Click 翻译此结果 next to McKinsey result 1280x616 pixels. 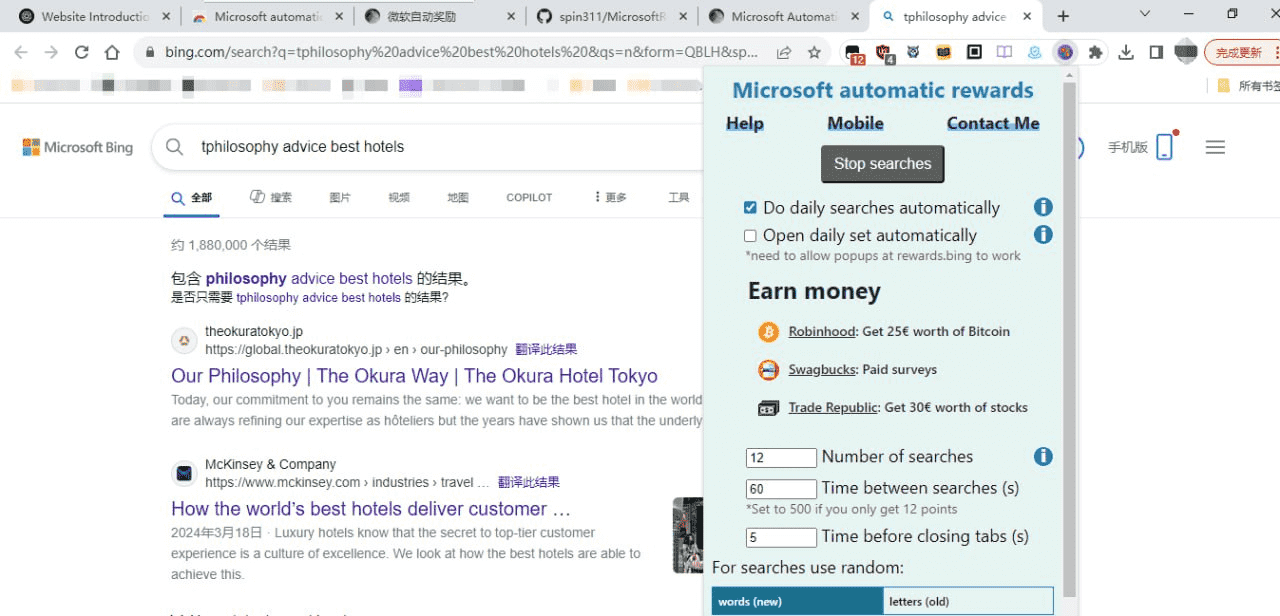click(x=528, y=482)
